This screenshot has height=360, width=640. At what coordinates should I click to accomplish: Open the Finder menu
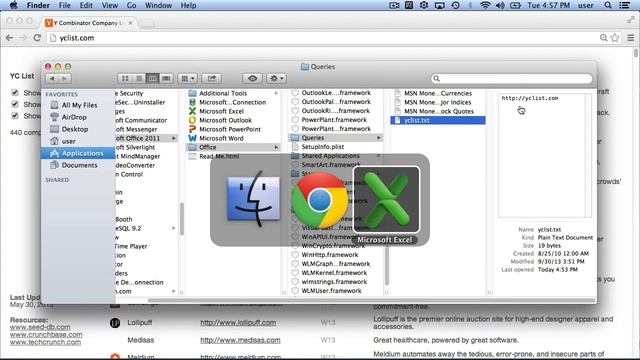pos(38,5)
